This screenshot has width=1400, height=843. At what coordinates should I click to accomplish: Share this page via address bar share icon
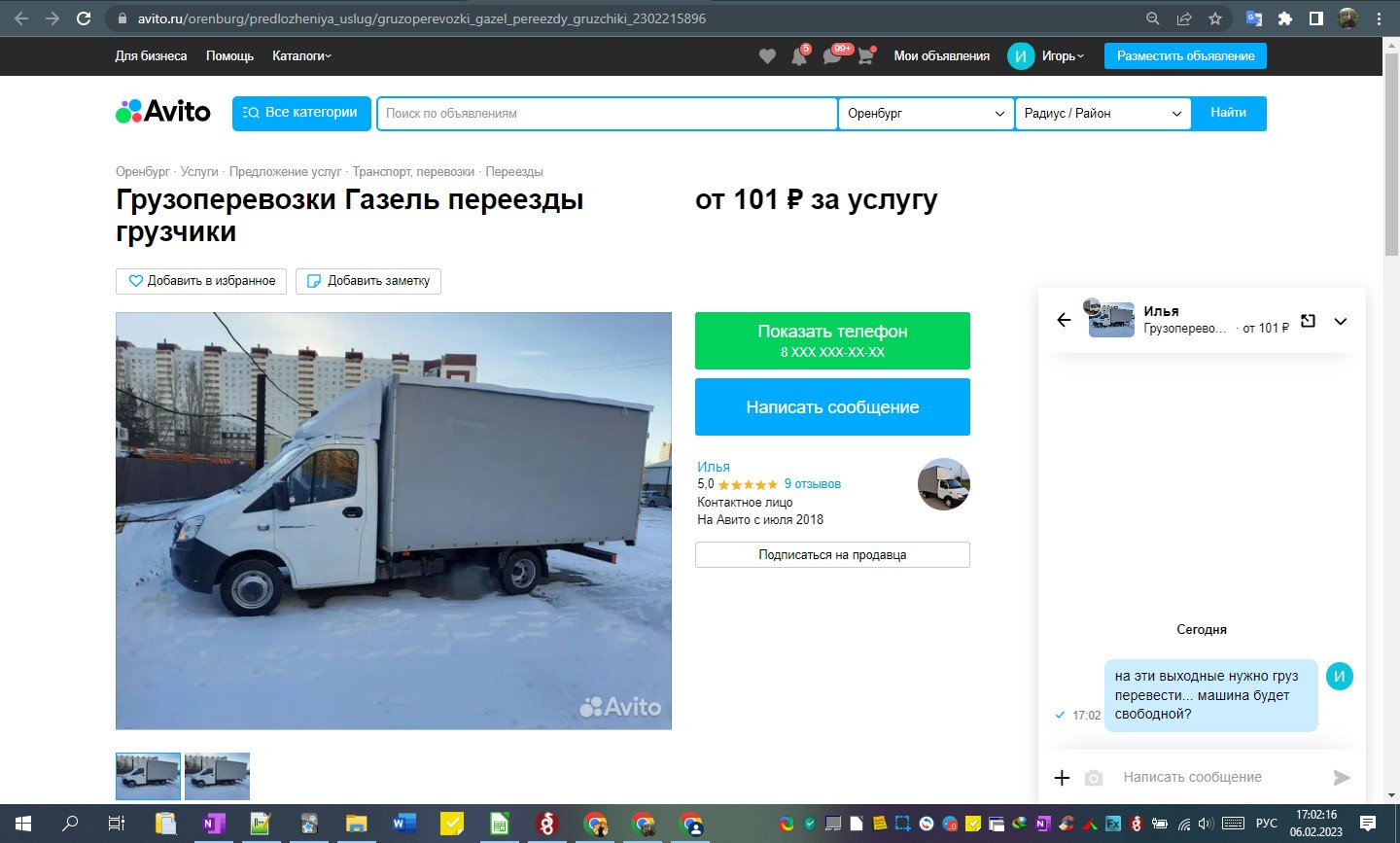[1184, 18]
